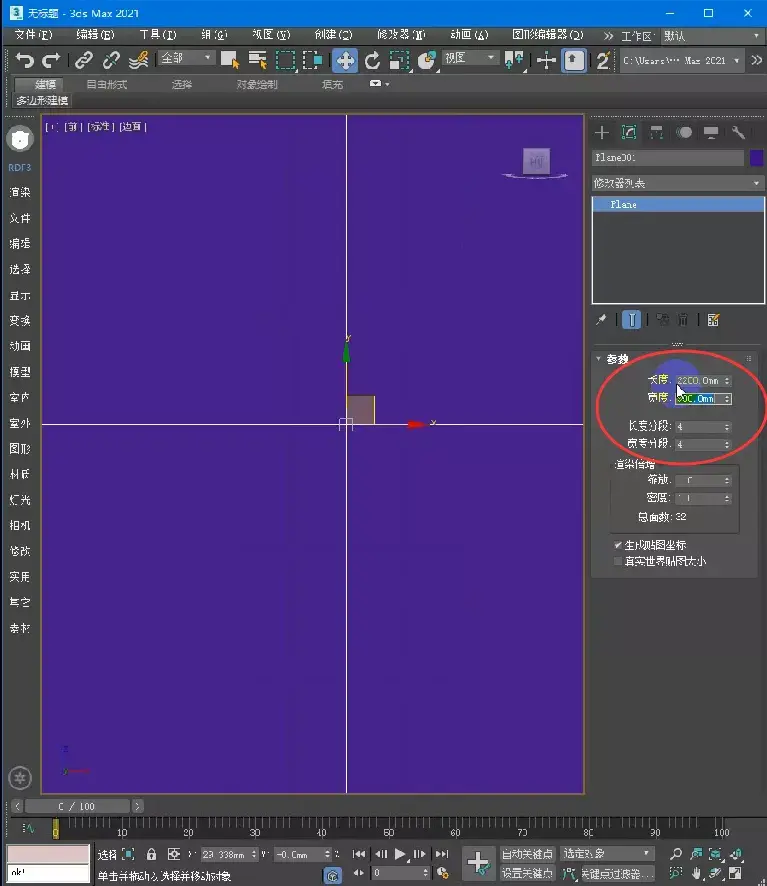Screen dimensions: 767x886
Task: Click Remove Modifier trash icon
Action: point(683,320)
